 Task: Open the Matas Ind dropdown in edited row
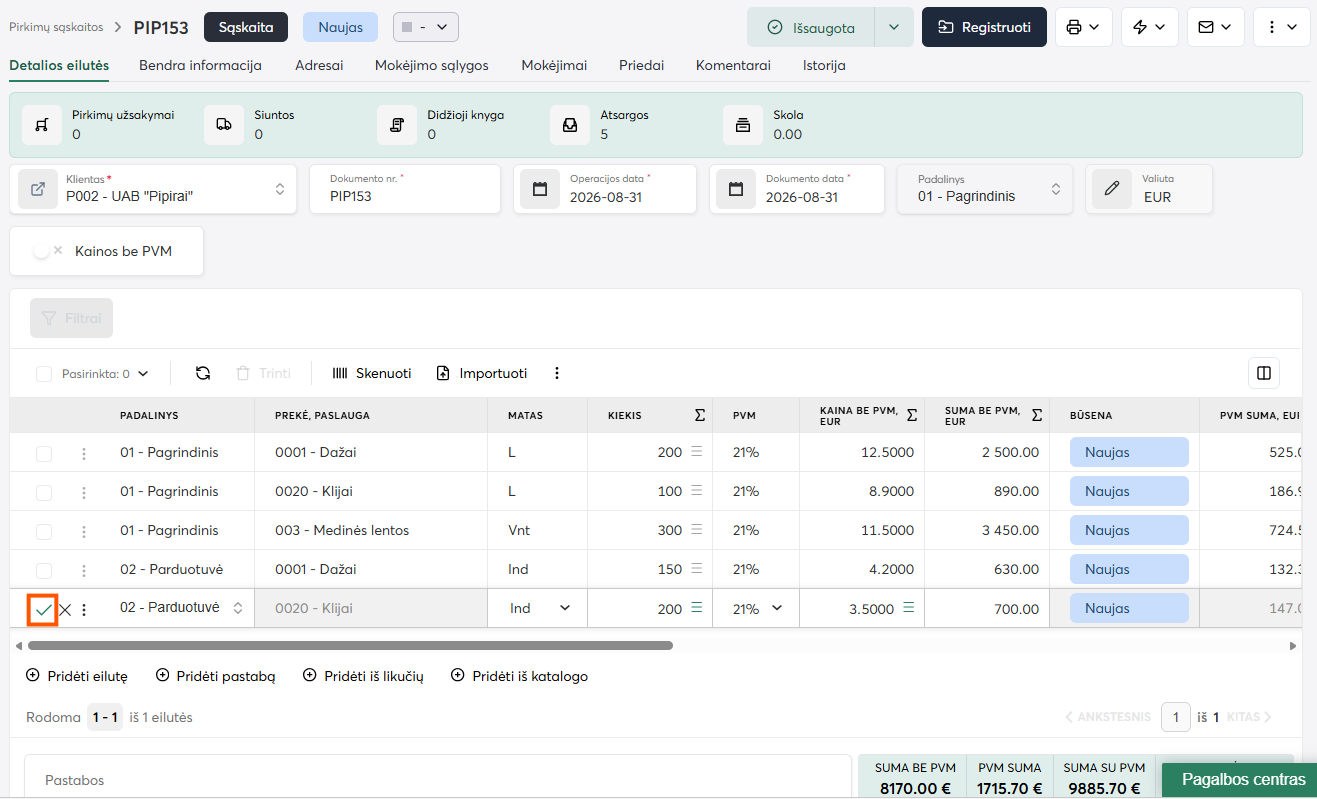[538, 608]
